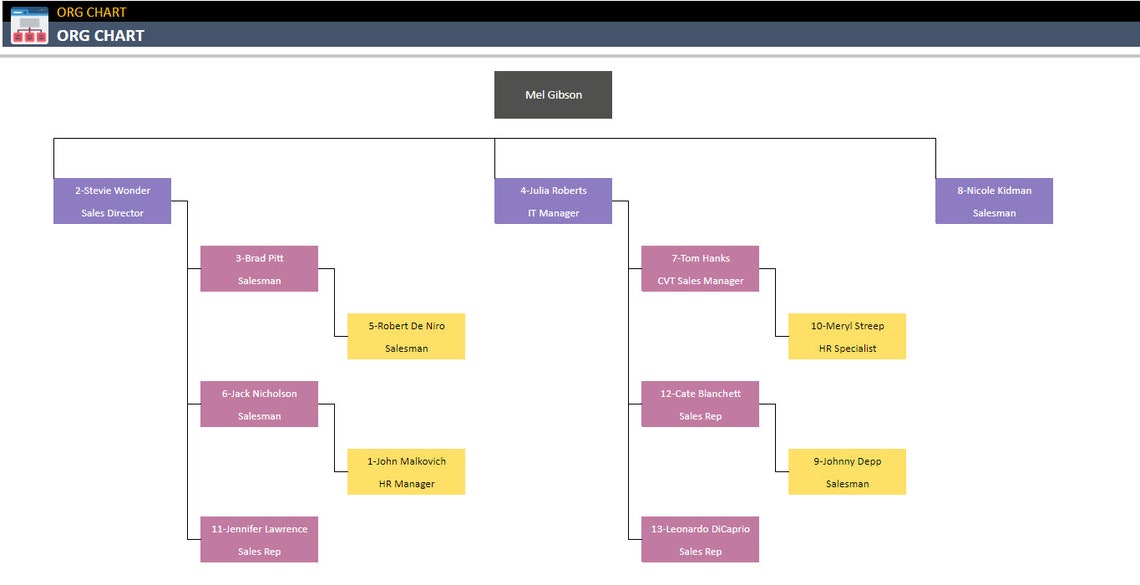Select the Brad Pitt Salesman box
The image size is (1140, 585).
point(259,269)
